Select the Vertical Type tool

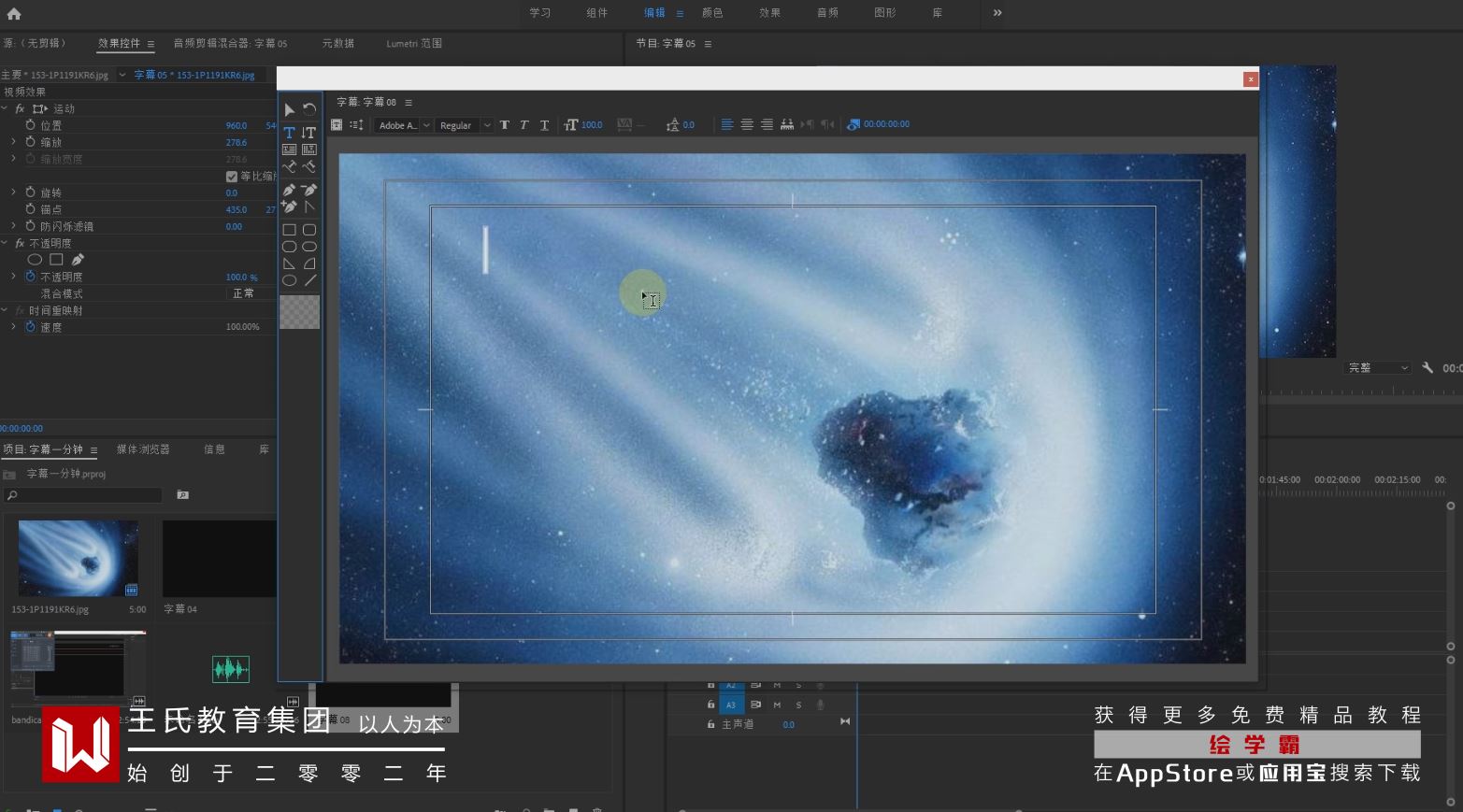[x=309, y=133]
